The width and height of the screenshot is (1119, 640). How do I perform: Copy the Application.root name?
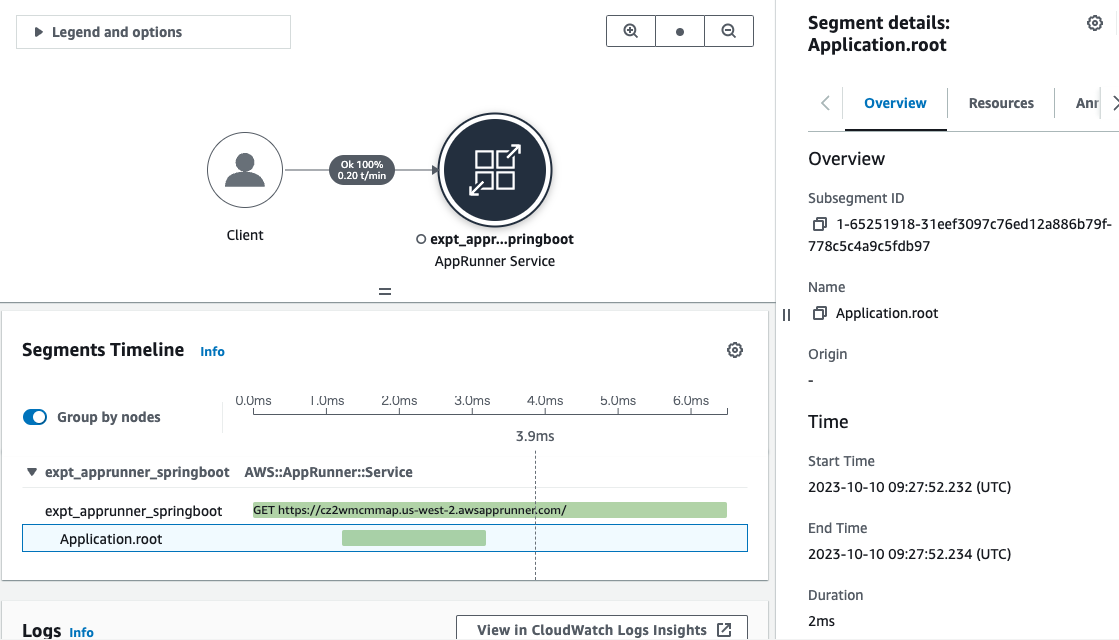[x=819, y=313]
